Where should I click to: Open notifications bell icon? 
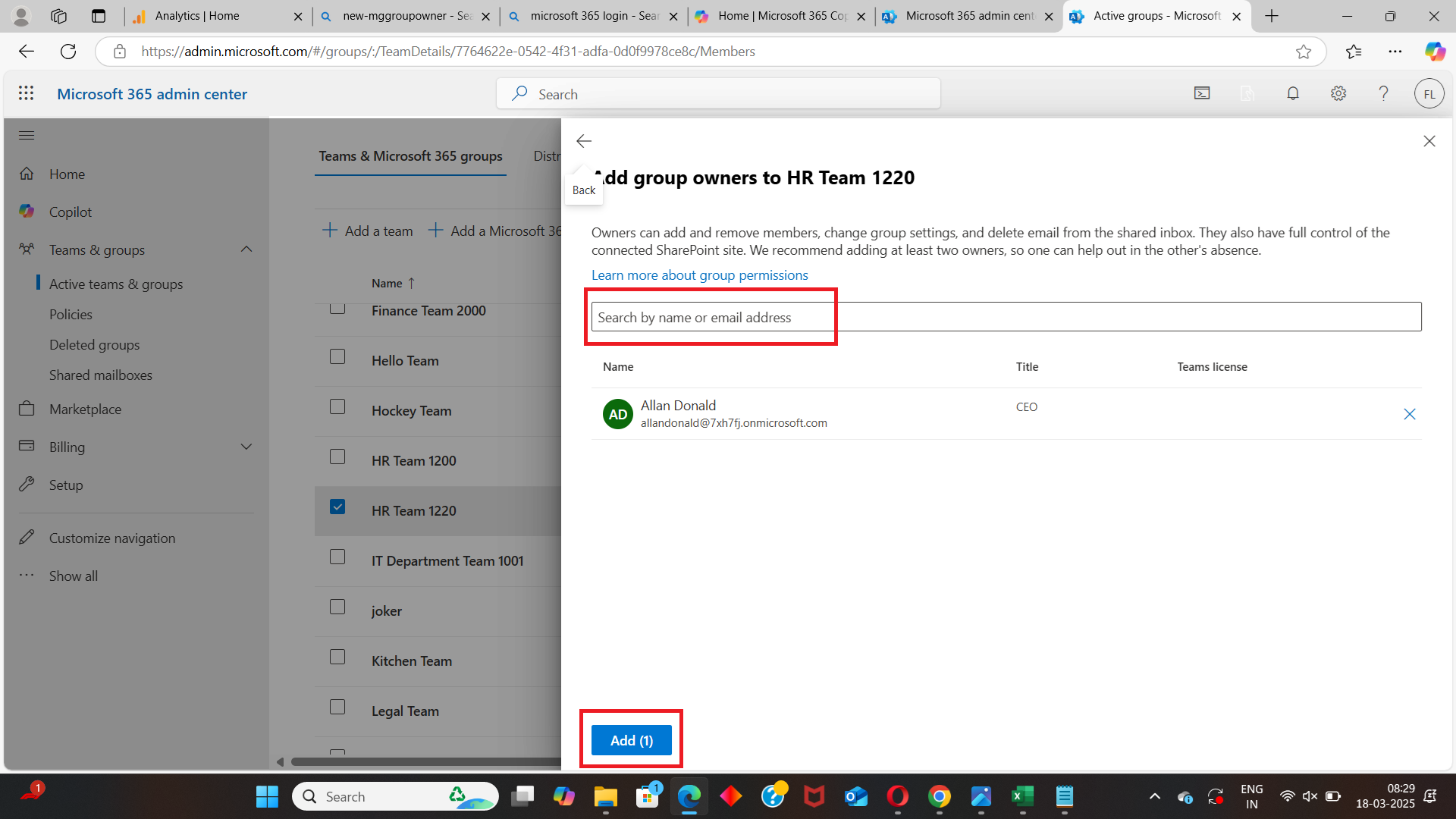point(1293,93)
